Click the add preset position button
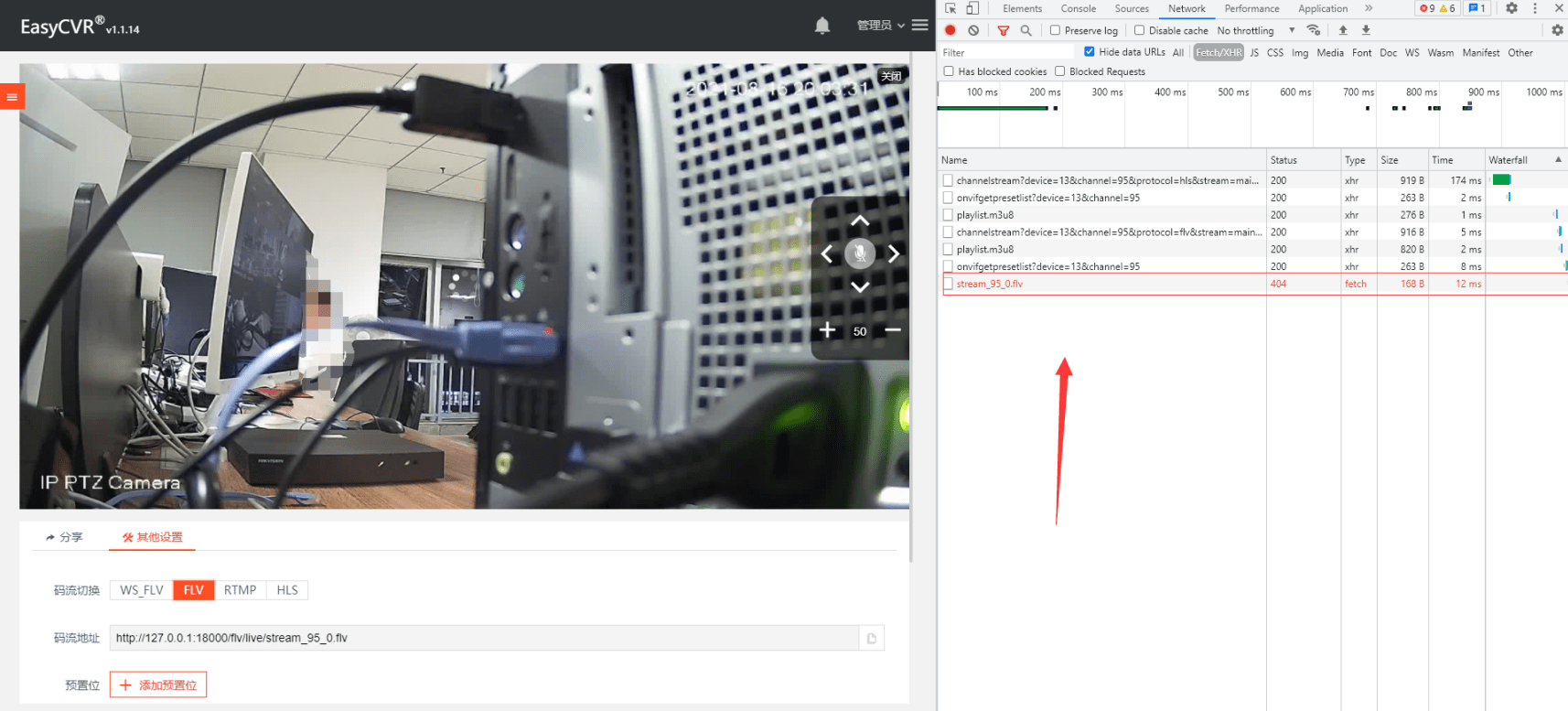The image size is (1568, 711). tap(158, 685)
